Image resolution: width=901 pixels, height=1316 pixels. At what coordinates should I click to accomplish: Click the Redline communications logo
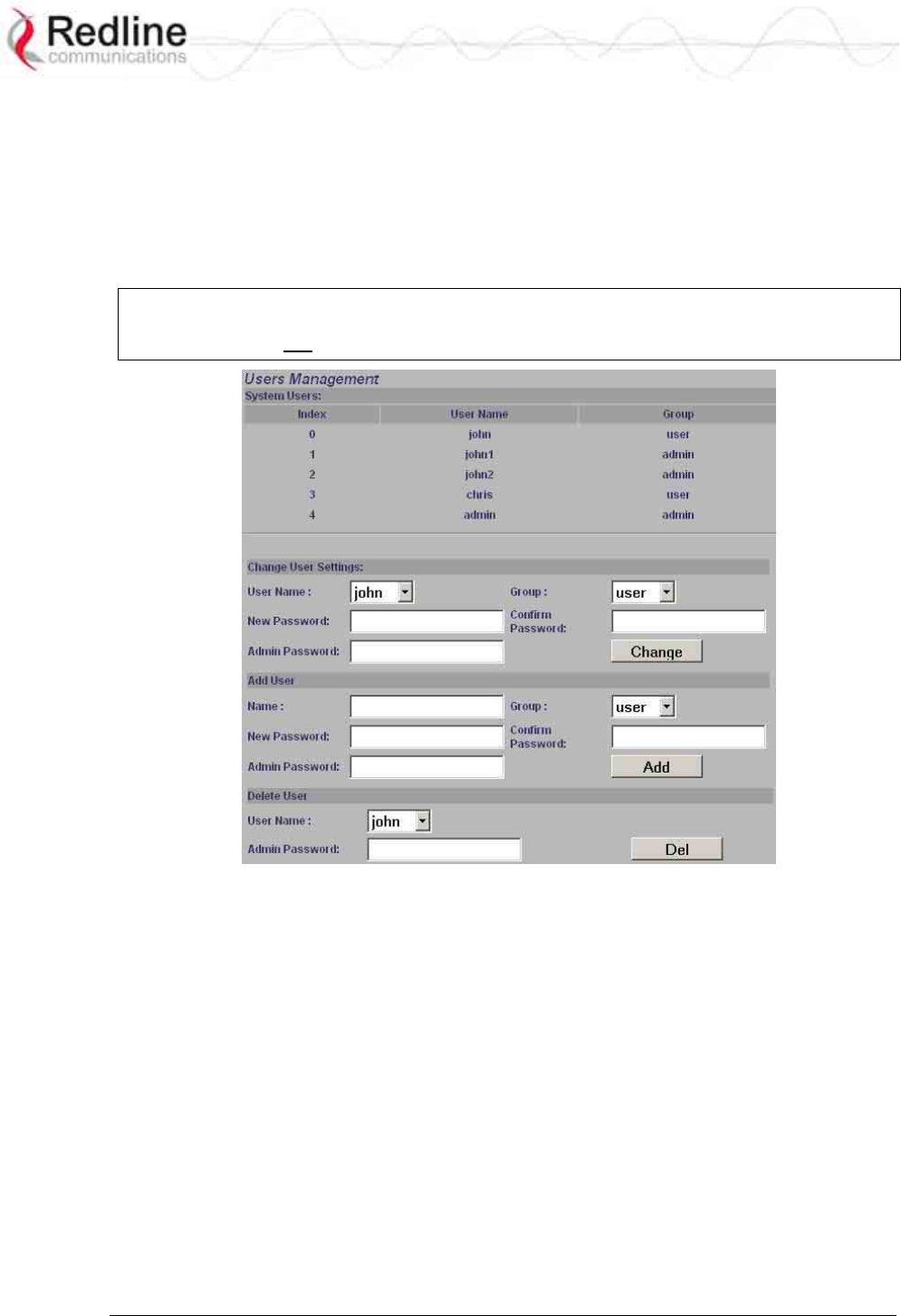(97, 40)
